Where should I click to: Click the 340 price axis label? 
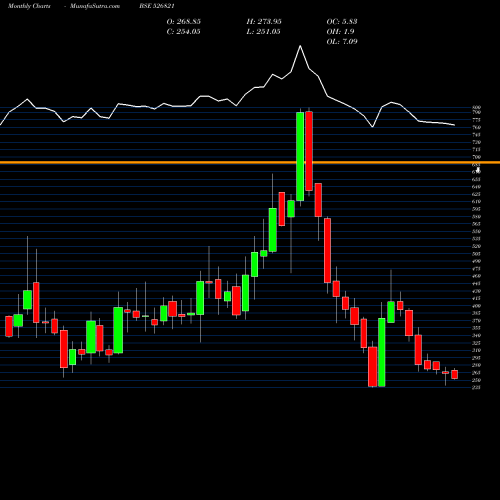pos(476,335)
